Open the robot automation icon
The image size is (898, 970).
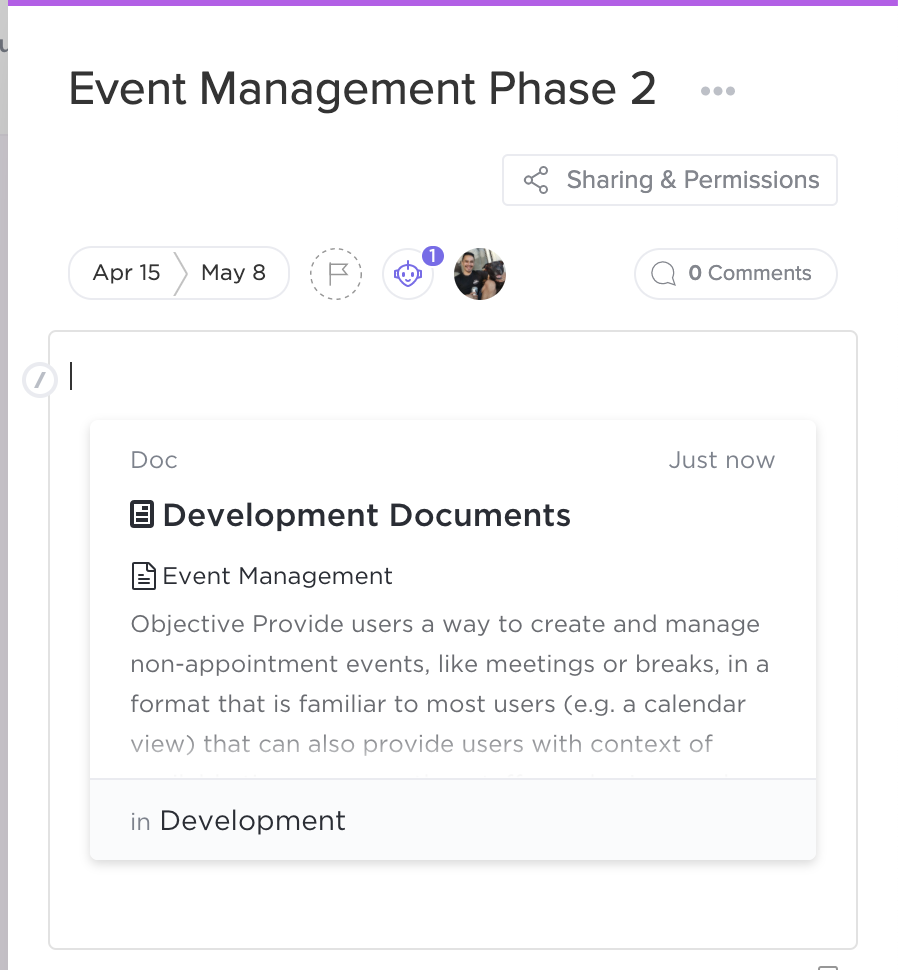(408, 273)
